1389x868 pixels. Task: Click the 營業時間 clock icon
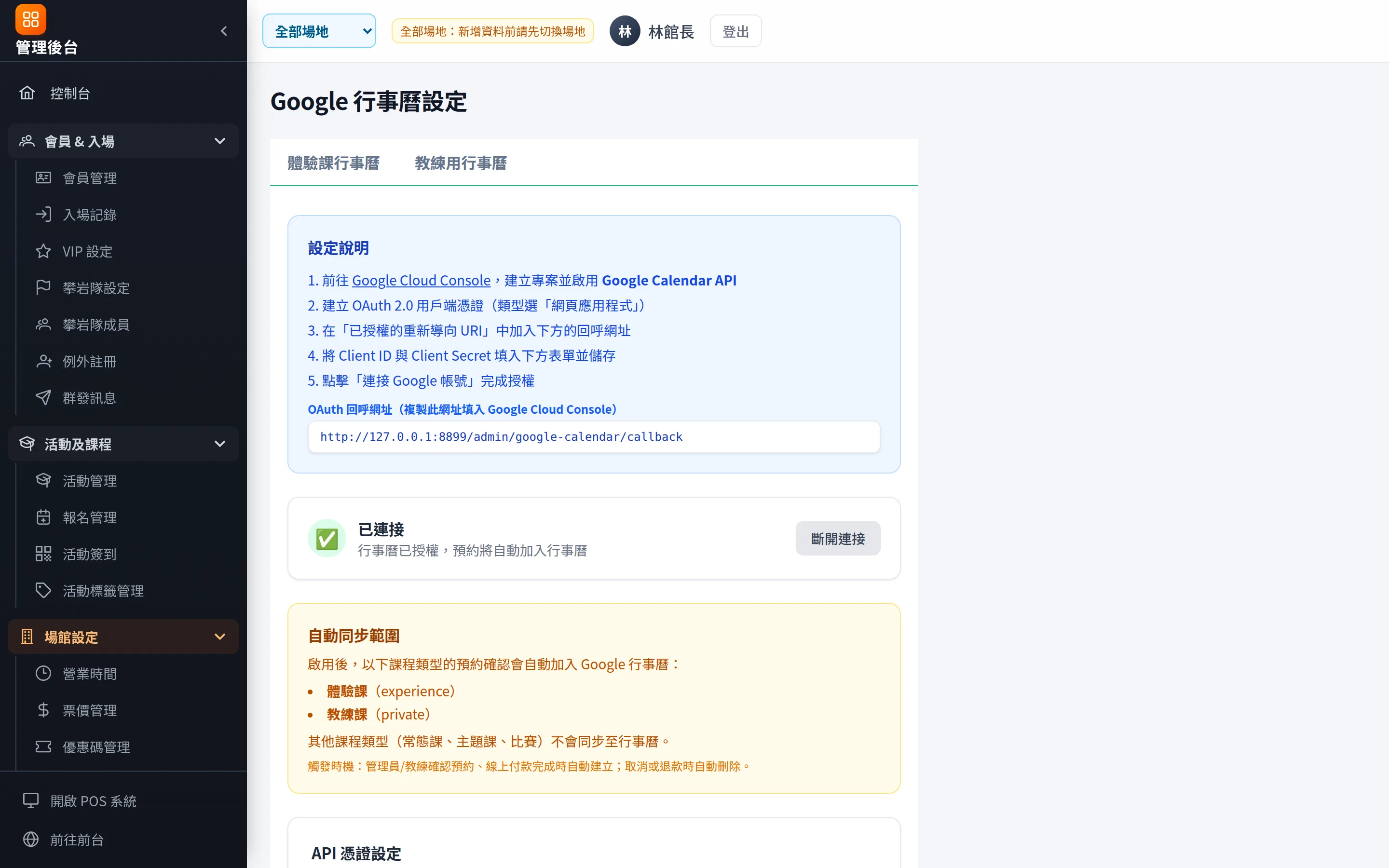point(43,673)
